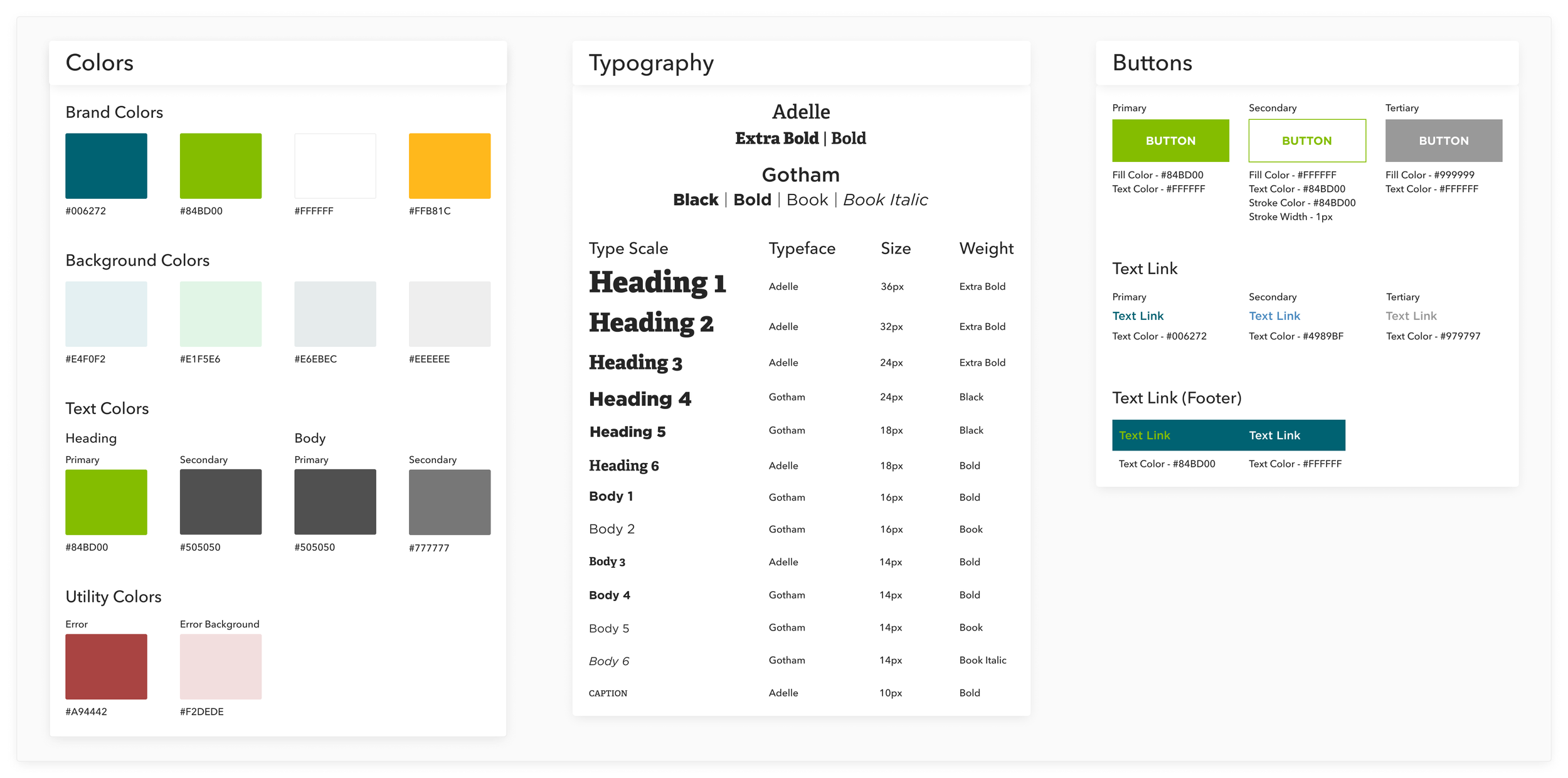The image size is (1568, 778).
Task: Click the secondary outlined BUTTON
Action: click(x=1306, y=141)
